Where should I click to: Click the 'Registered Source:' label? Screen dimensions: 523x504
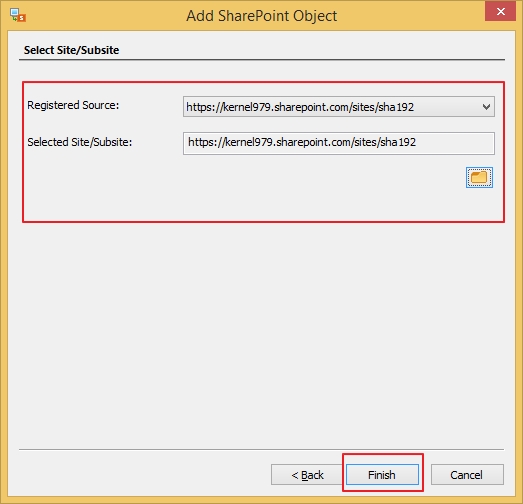(x=73, y=105)
